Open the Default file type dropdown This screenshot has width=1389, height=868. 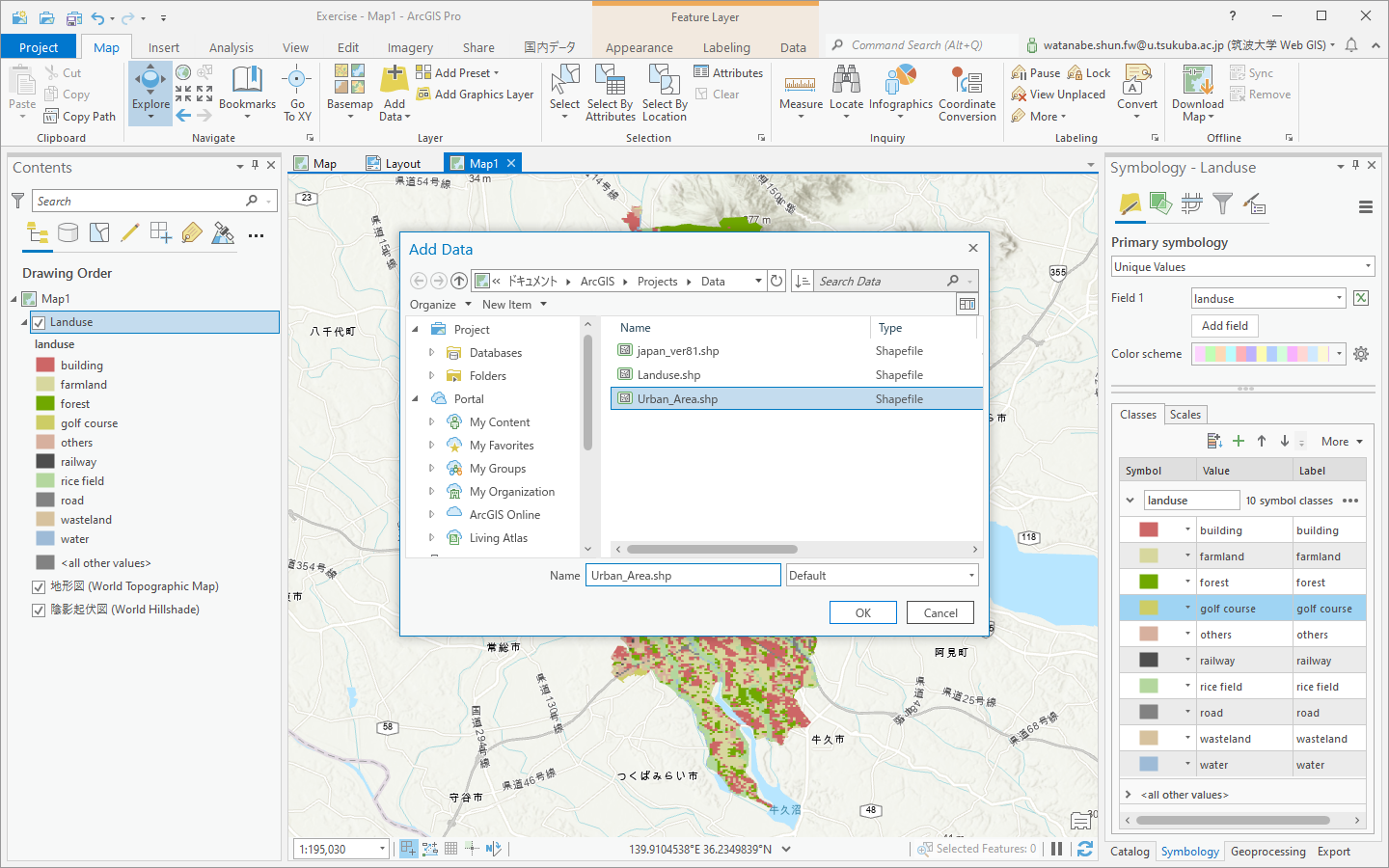(882, 576)
